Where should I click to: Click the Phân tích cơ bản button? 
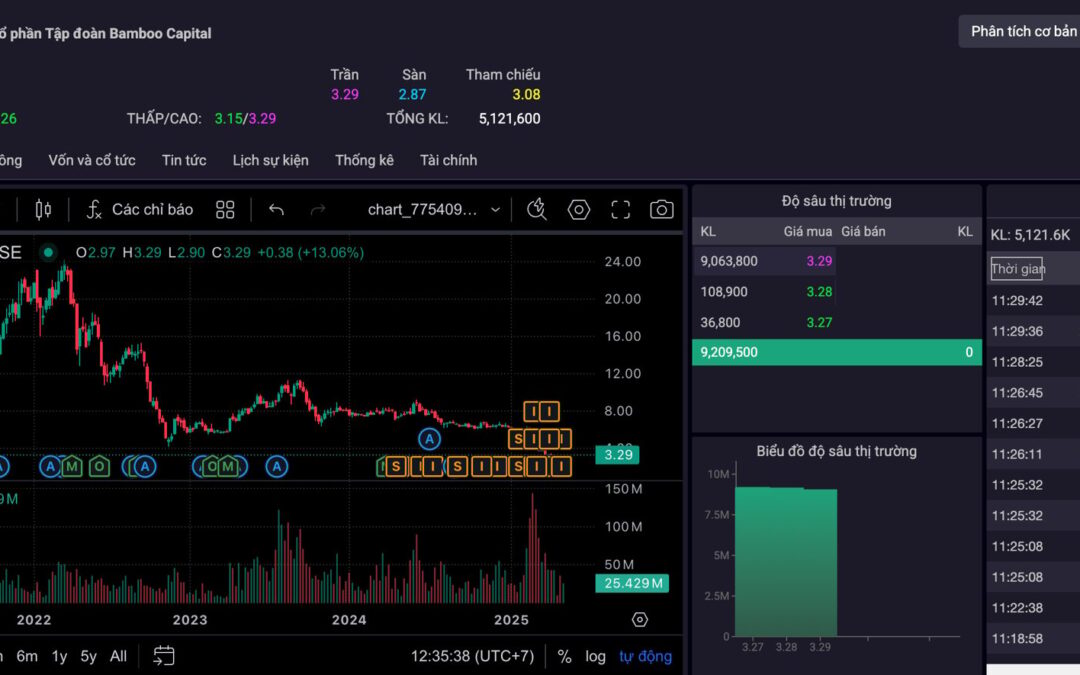point(1023,31)
